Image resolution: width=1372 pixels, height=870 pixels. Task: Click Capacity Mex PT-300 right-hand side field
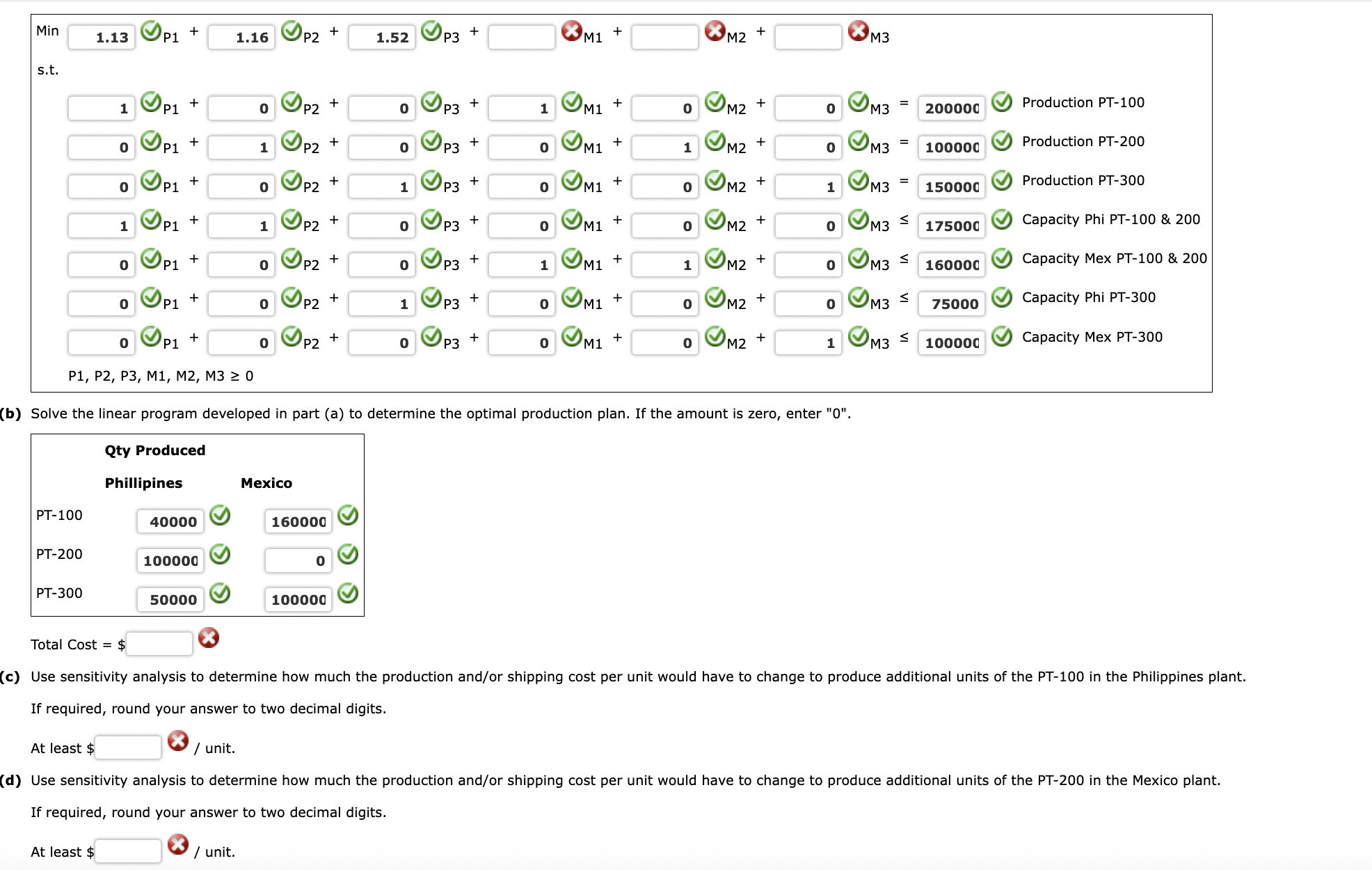pos(951,343)
